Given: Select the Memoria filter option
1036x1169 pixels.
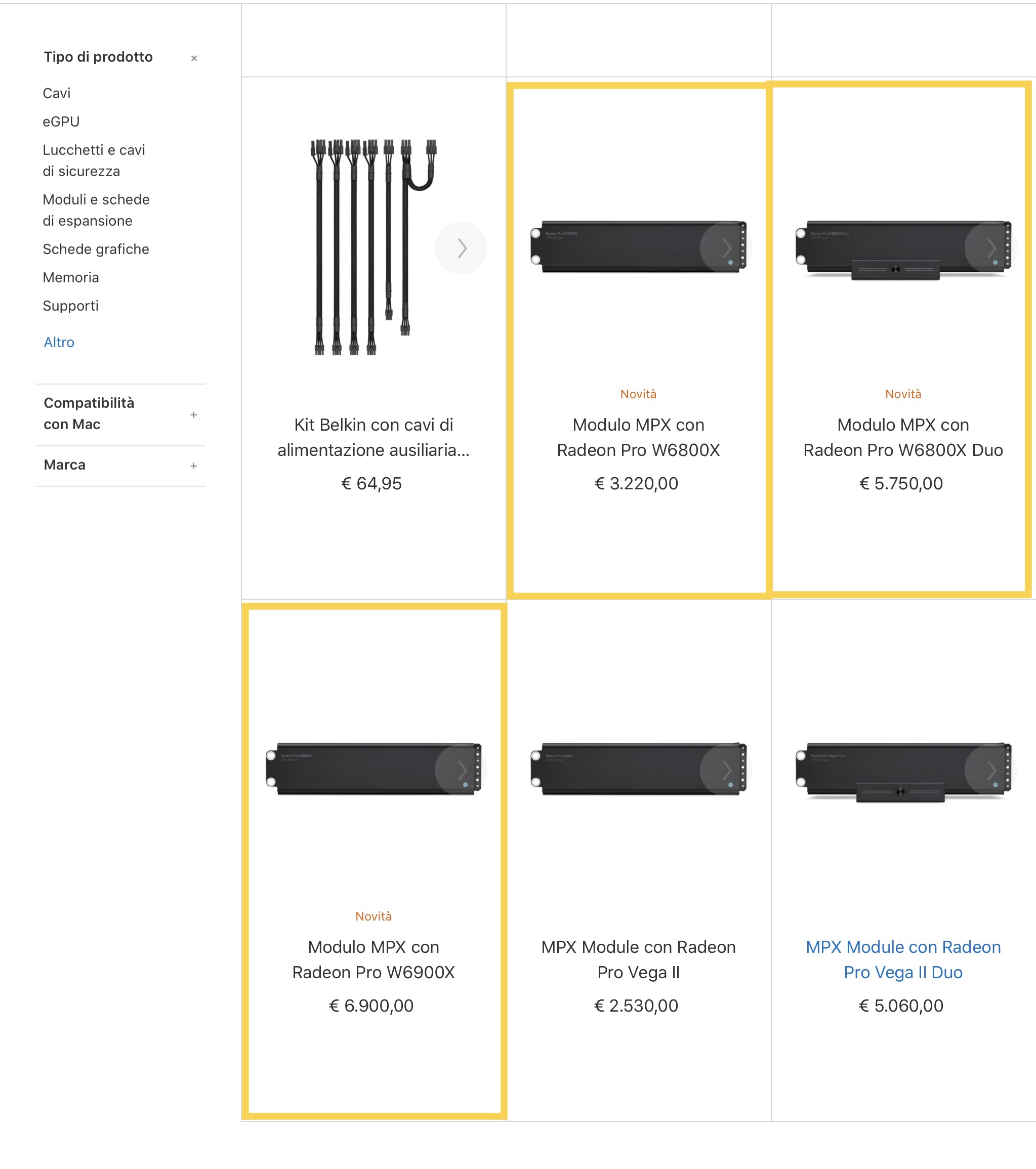Looking at the screenshot, I should [x=71, y=277].
